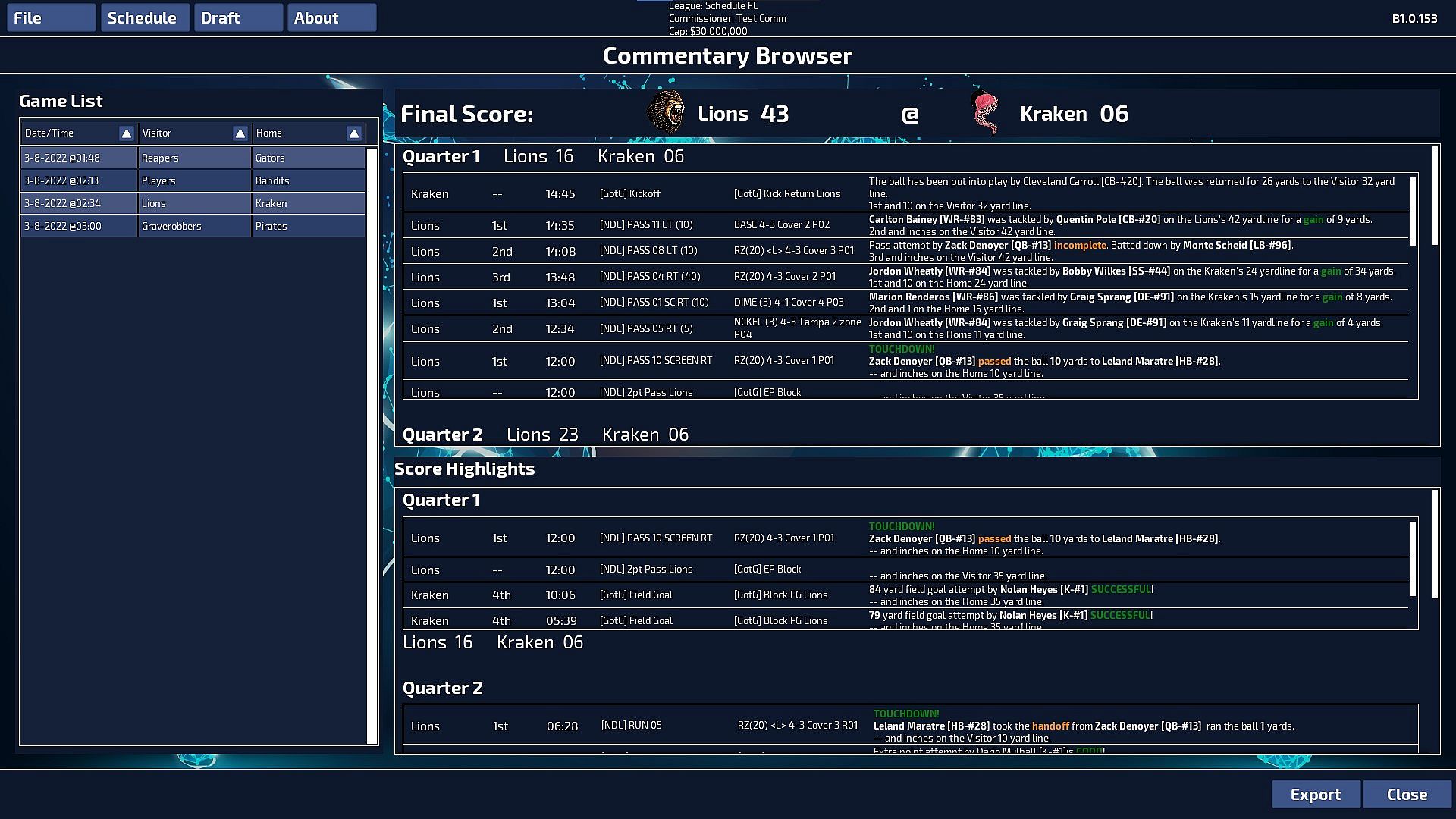Viewport: 1456px width, 819px height.
Task: Open the Schedule menu
Action: point(144,18)
